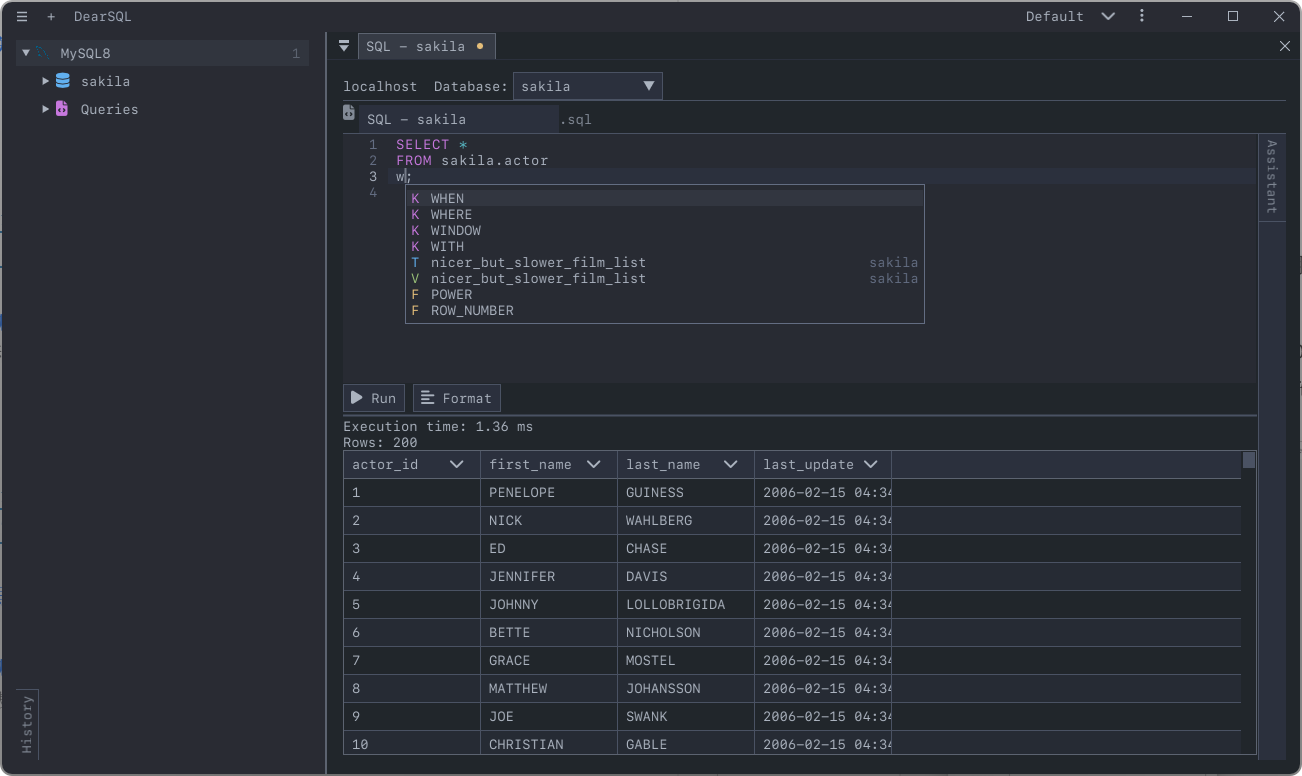Screen dimensions: 1302x776
Task: Select the MySQL8 connection in the sidebar
Action: tap(162, 53)
